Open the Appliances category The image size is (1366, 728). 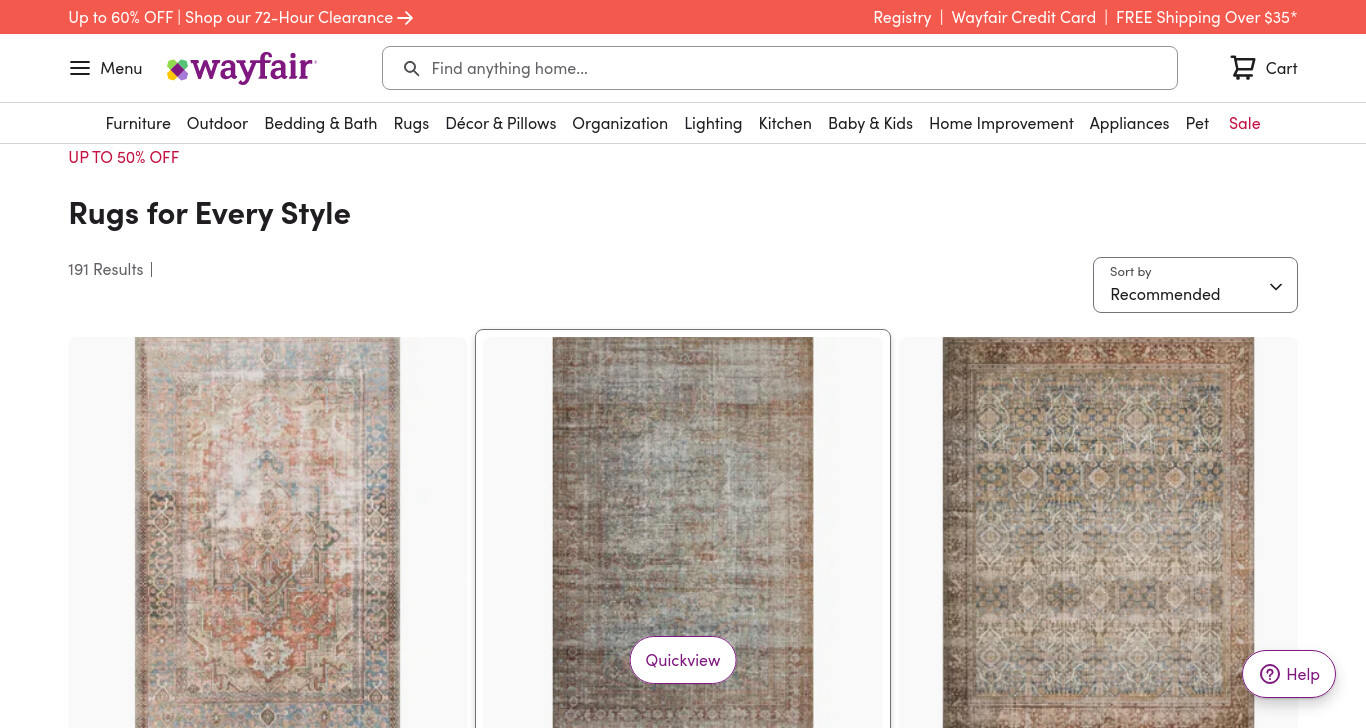click(x=1129, y=123)
